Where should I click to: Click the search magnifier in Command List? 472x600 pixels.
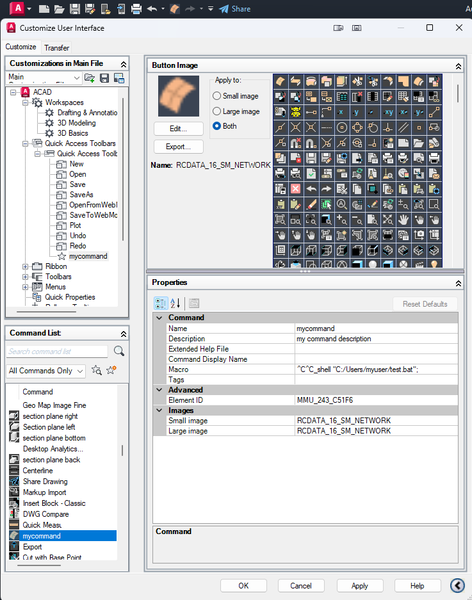pos(119,351)
